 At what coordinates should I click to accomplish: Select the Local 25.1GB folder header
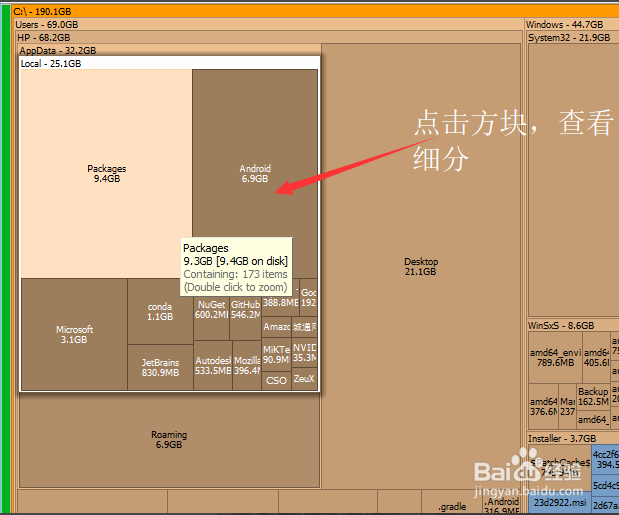tap(170, 63)
